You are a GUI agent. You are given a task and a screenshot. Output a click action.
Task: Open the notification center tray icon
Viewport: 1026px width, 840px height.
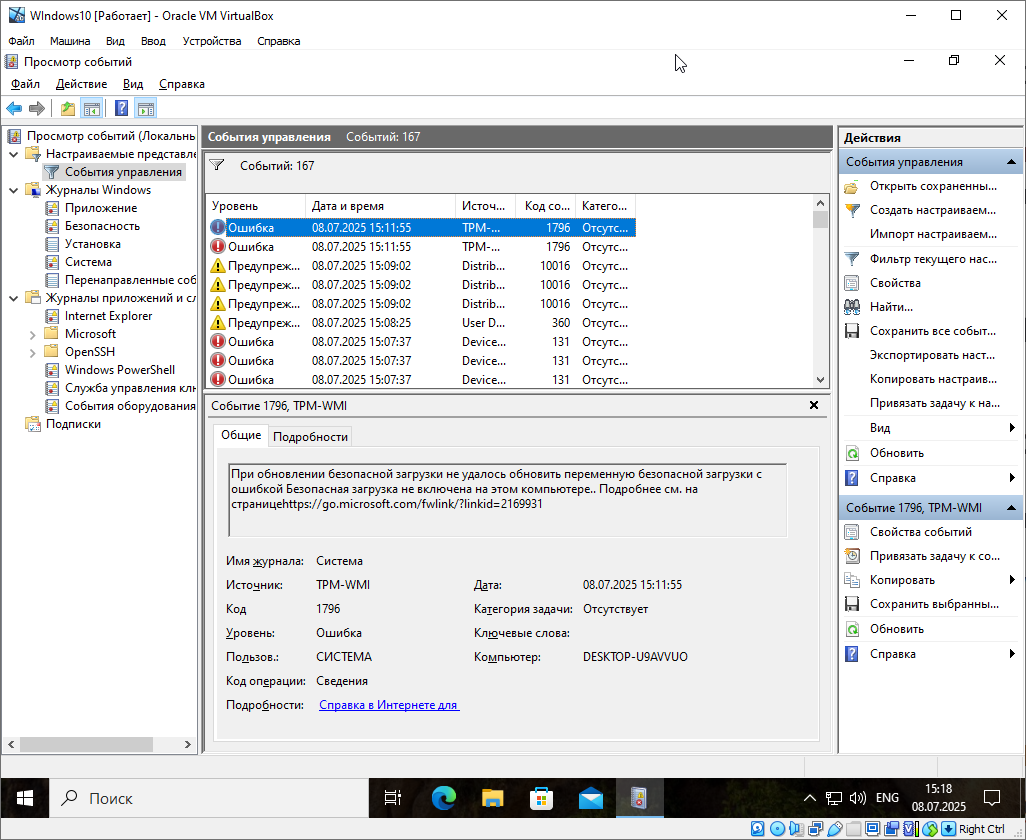coord(992,798)
